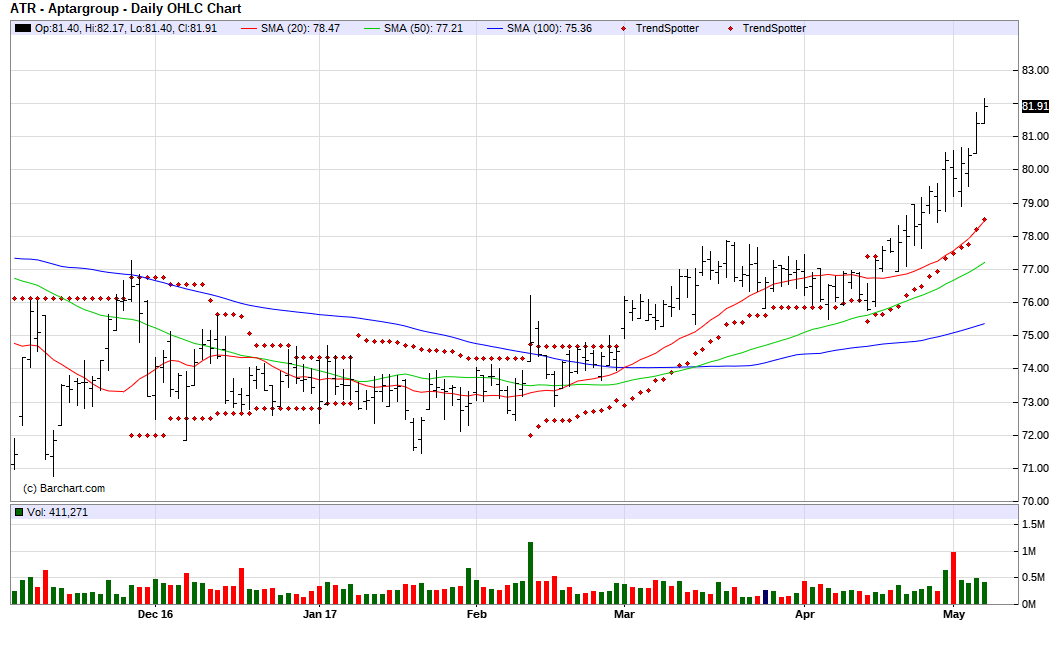Click the '1.5M' volume axis label

(1033, 525)
